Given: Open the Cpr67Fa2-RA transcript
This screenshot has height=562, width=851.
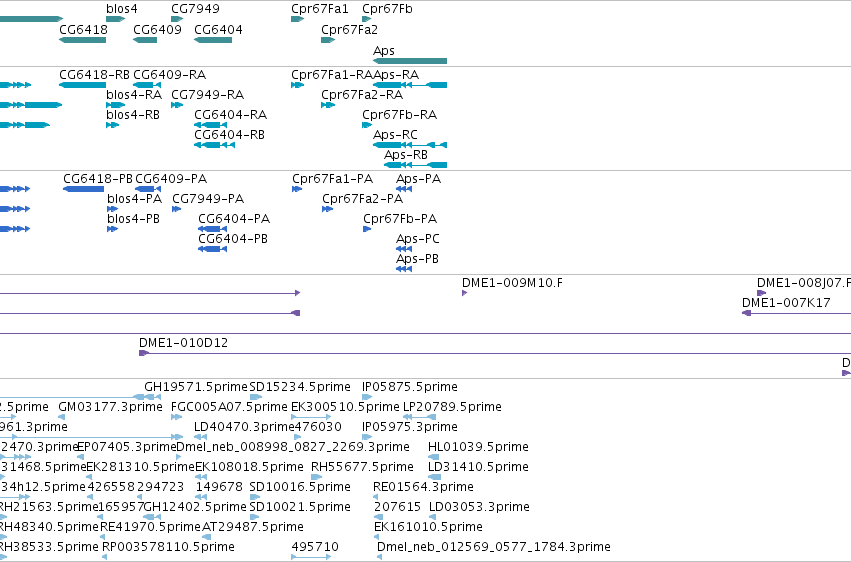Looking at the screenshot, I should [328, 105].
